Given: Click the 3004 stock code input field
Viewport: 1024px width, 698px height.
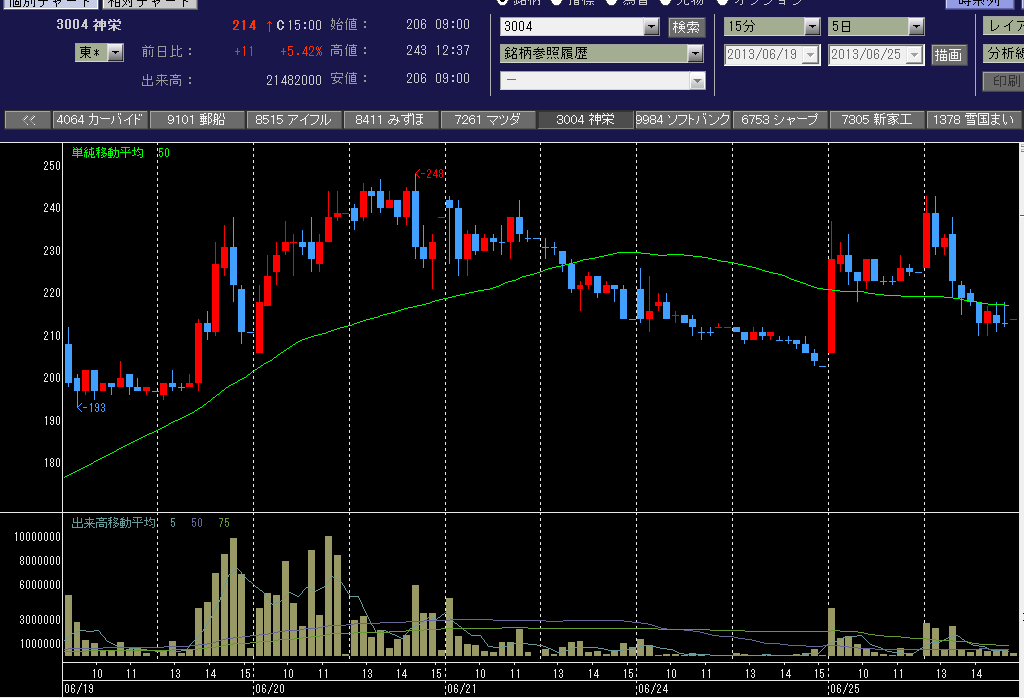Looking at the screenshot, I should click(572, 27).
